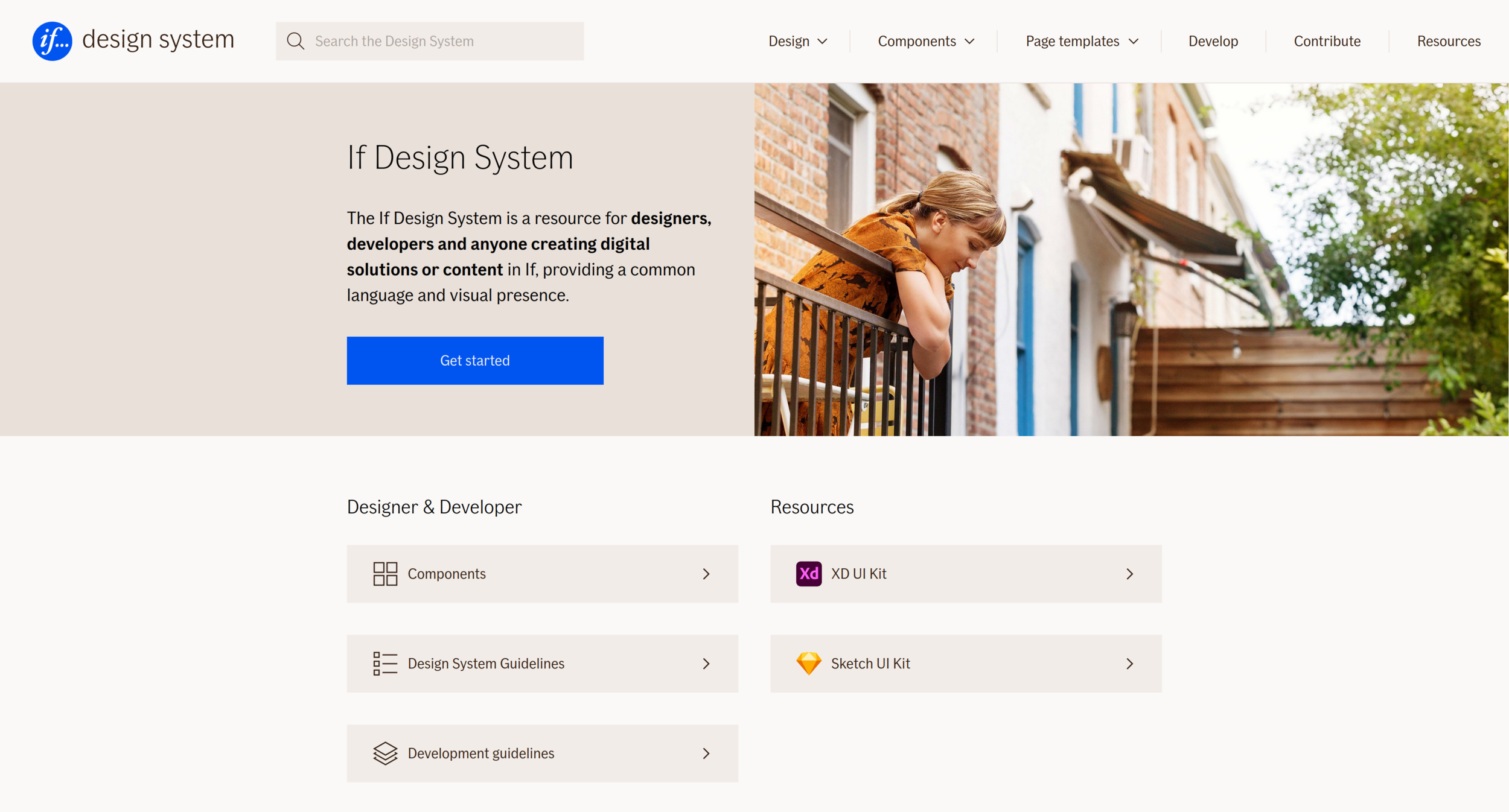This screenshot has height=812, width=1509.
Task: Click the Design System Guidelines list icon
Action: click(x=385, y=664)
